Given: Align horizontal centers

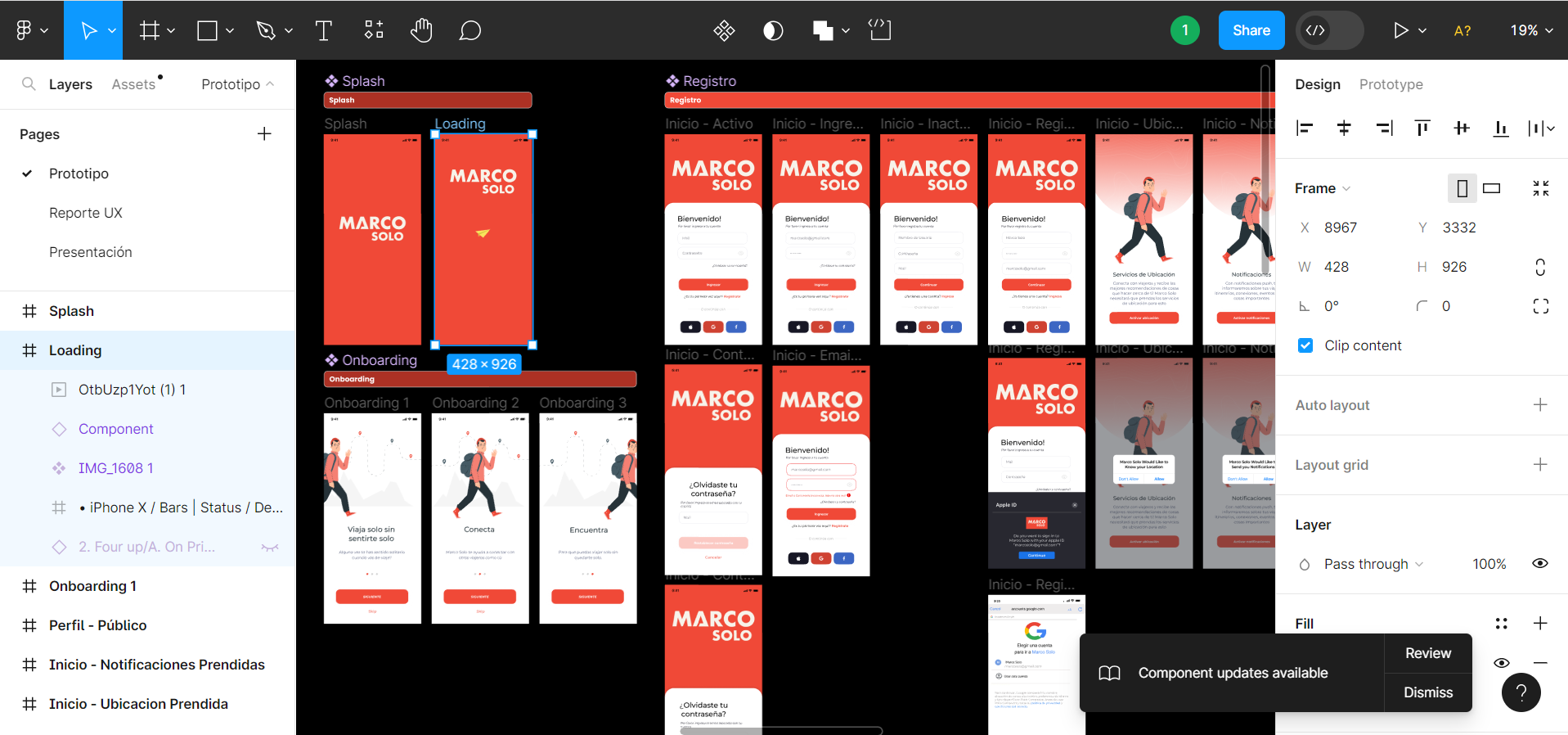Looking at the screenshot, I should [1344, 128].
